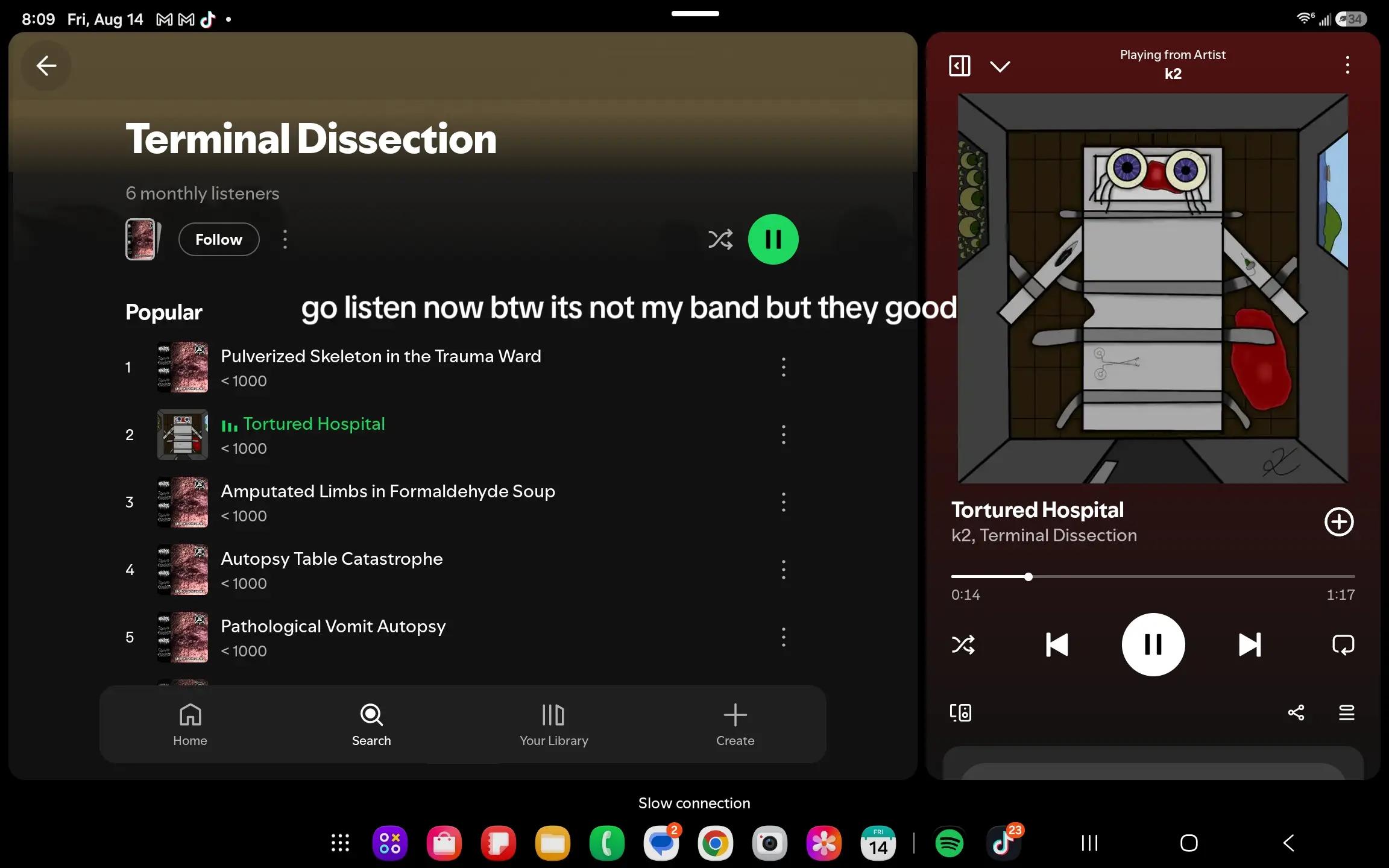Share the current song

(x=1296, y=713)
